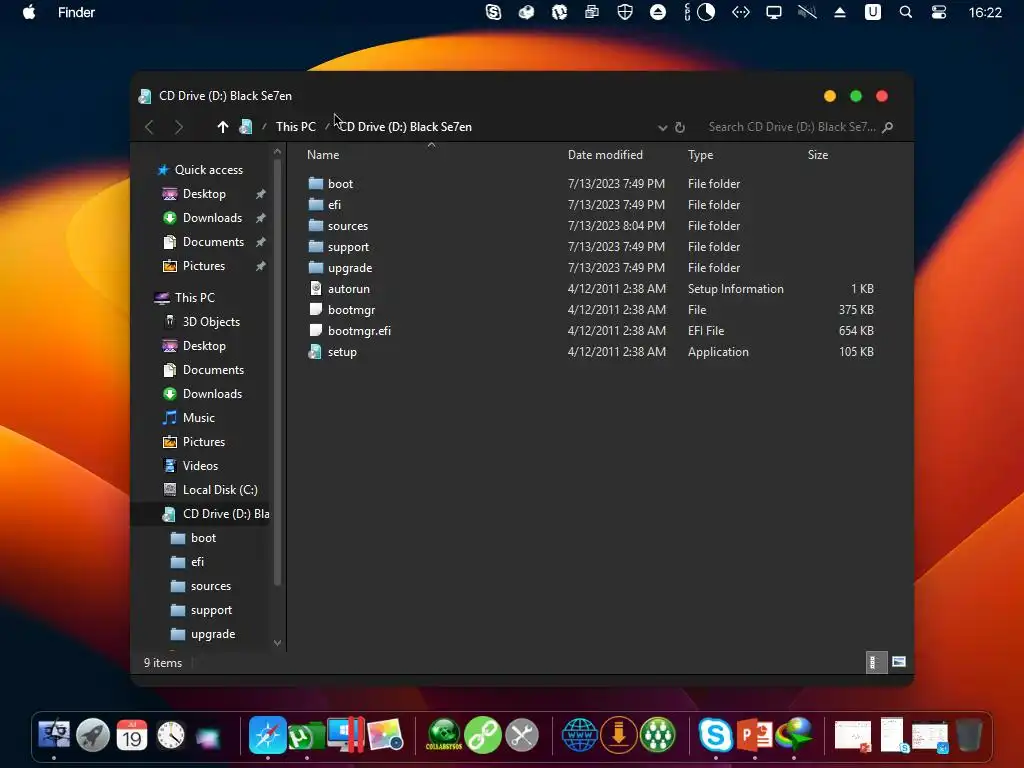Viewport: 1024px width, 768px height.
Task: Open pinned Documents under Quick access
Action: 214,242
